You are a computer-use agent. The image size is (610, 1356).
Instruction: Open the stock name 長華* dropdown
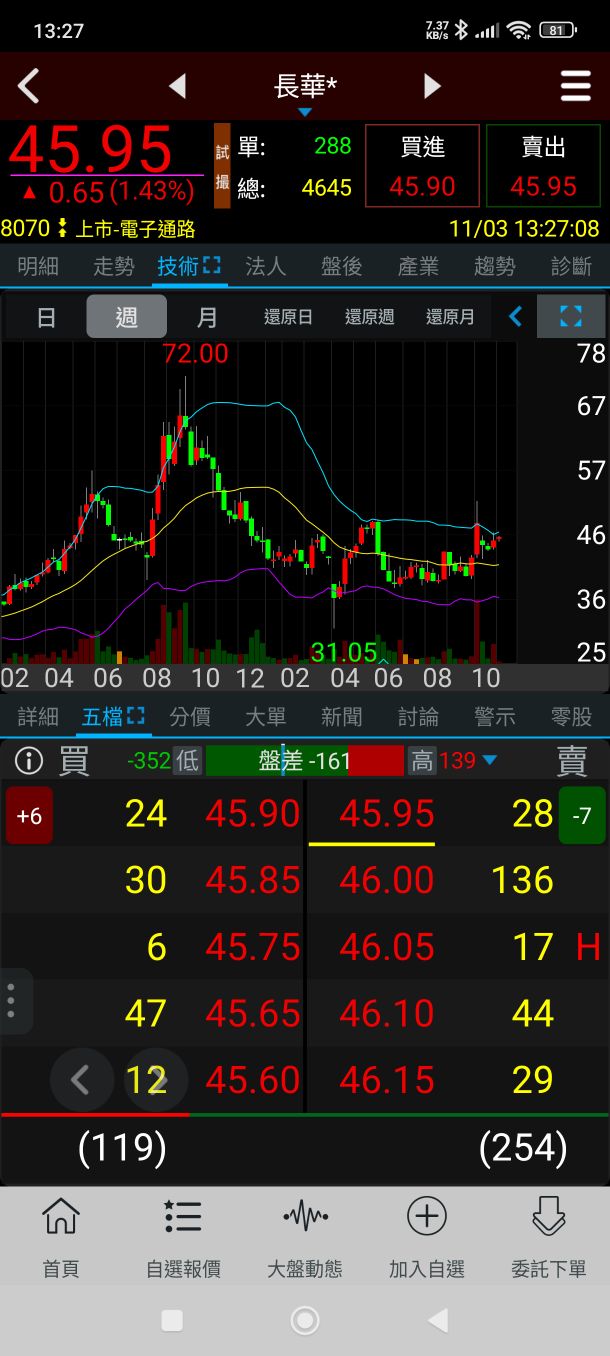coord(305,90)
